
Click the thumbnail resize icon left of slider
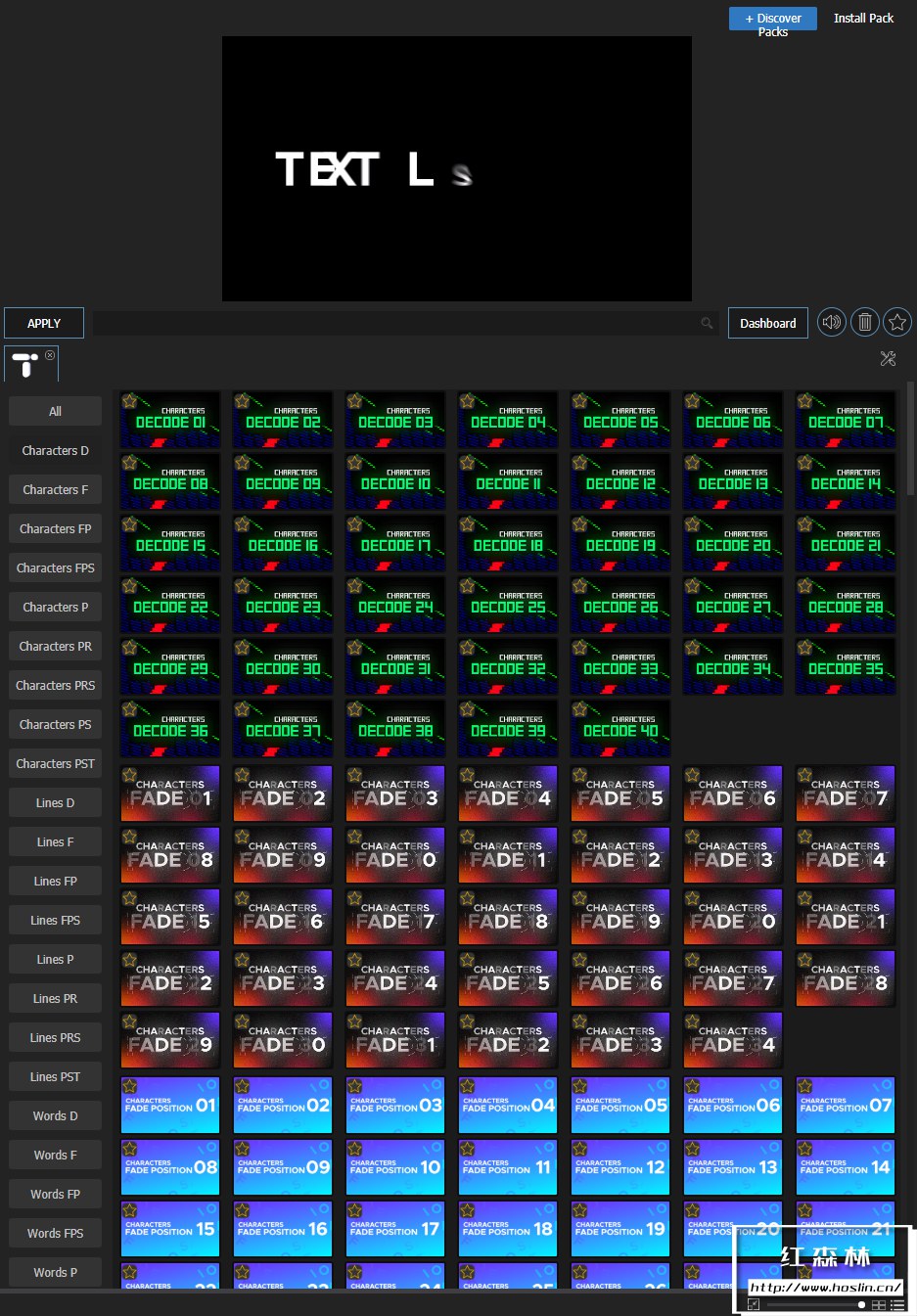coord(754,1304)
